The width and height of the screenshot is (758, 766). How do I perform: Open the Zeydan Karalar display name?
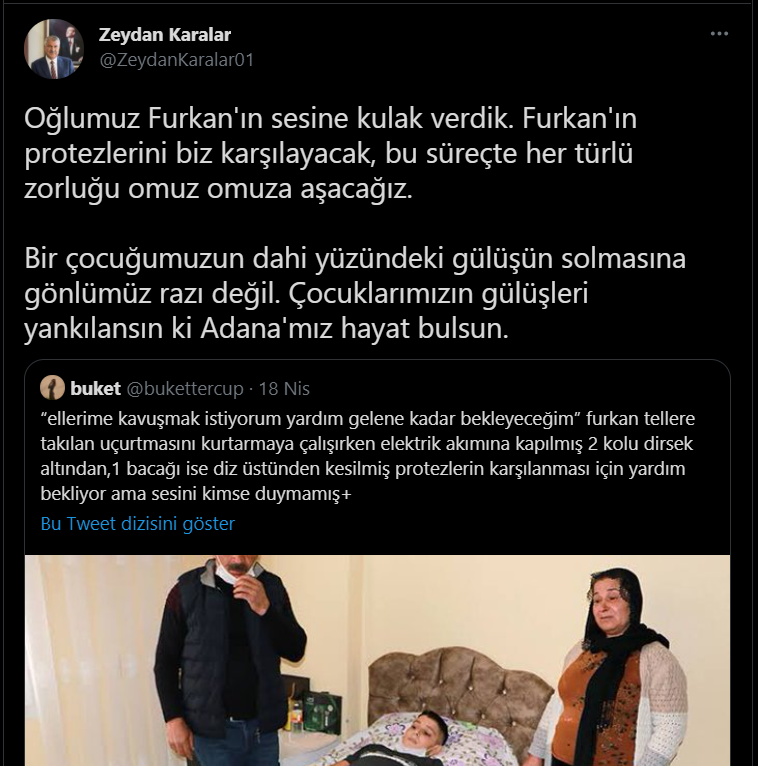(x=165, y=35)
